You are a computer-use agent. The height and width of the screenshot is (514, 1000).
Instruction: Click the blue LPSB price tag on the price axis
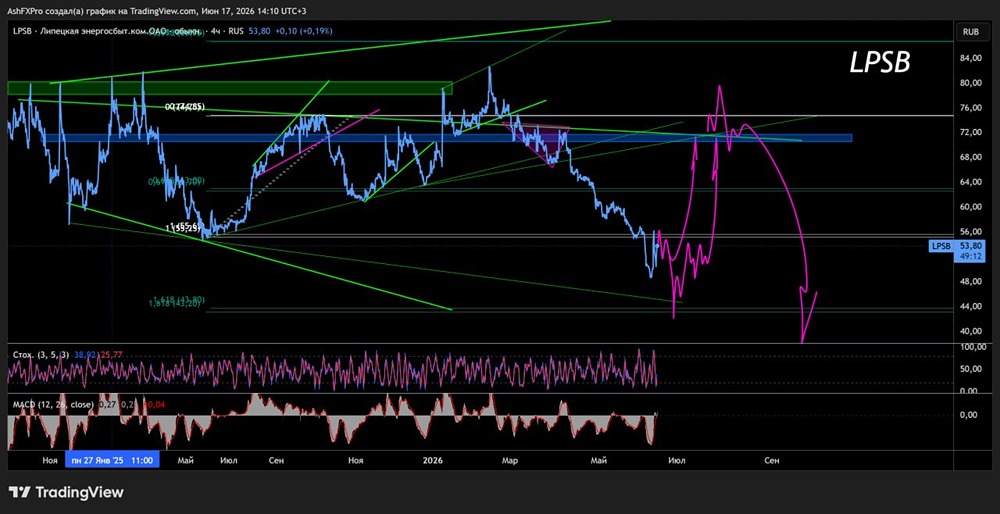pos(941,245)
